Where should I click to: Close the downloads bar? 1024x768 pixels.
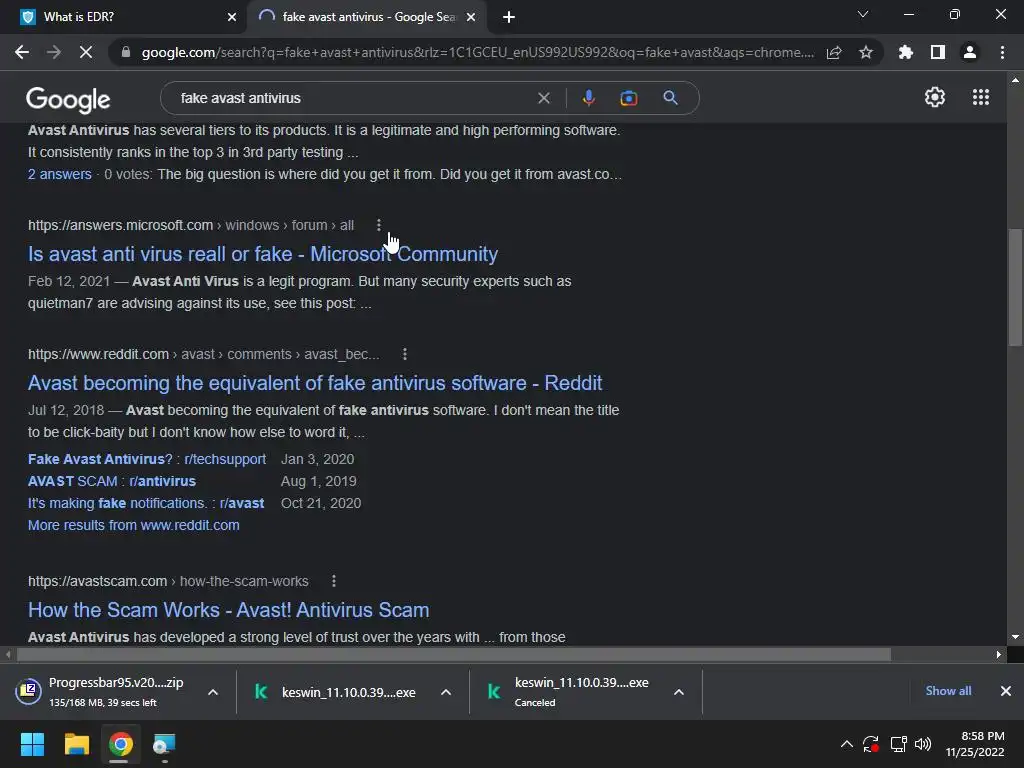point(1006,691)
